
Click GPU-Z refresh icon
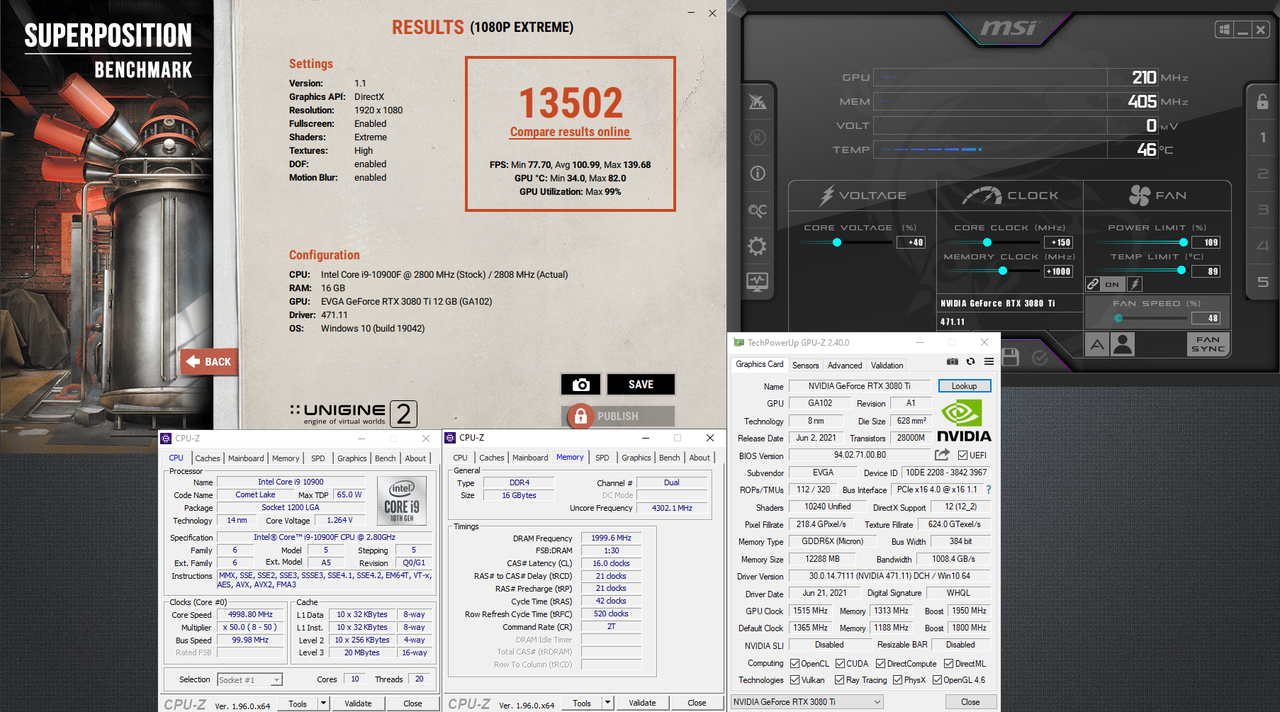970,361
